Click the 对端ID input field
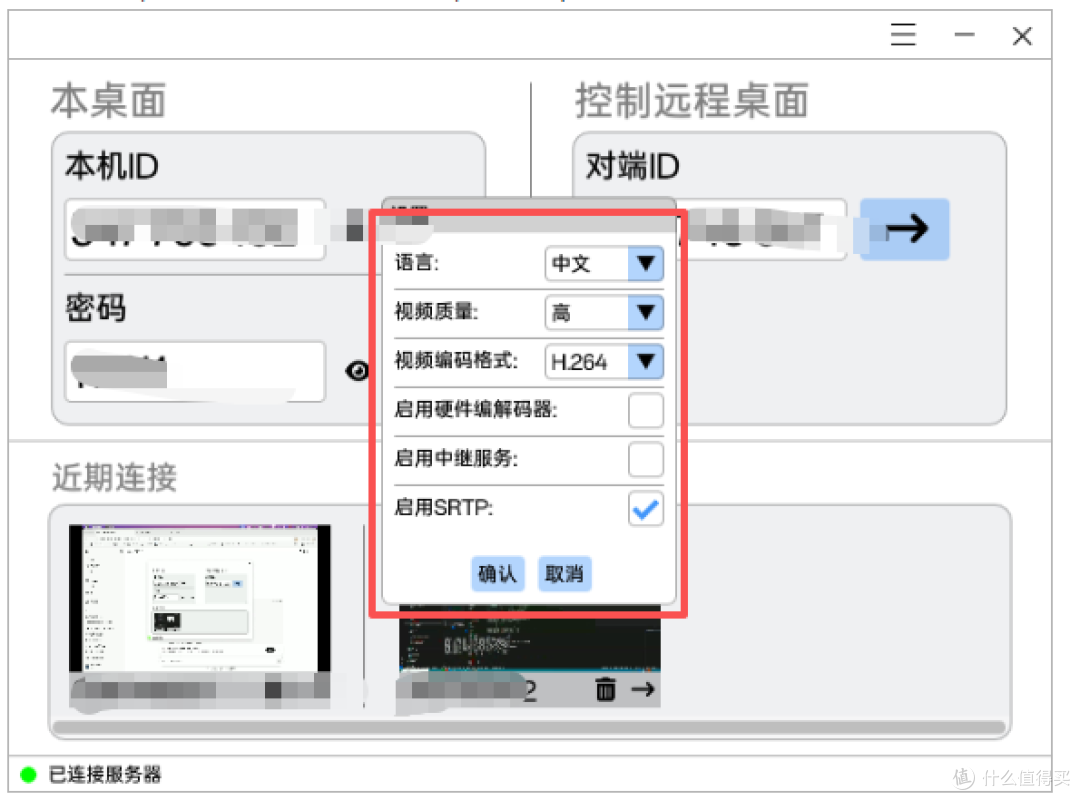The height and width of the screenshot is (800, 1080). 762,229
